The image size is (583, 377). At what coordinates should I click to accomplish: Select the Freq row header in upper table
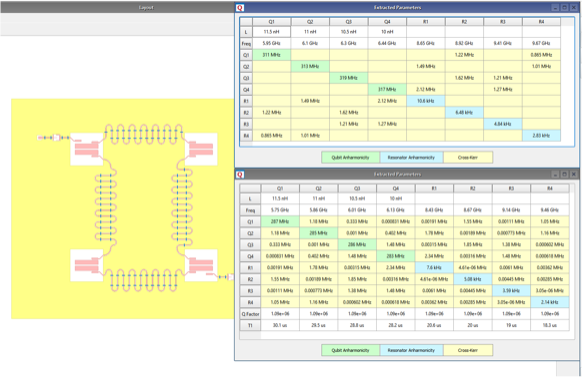coord(246,44)
